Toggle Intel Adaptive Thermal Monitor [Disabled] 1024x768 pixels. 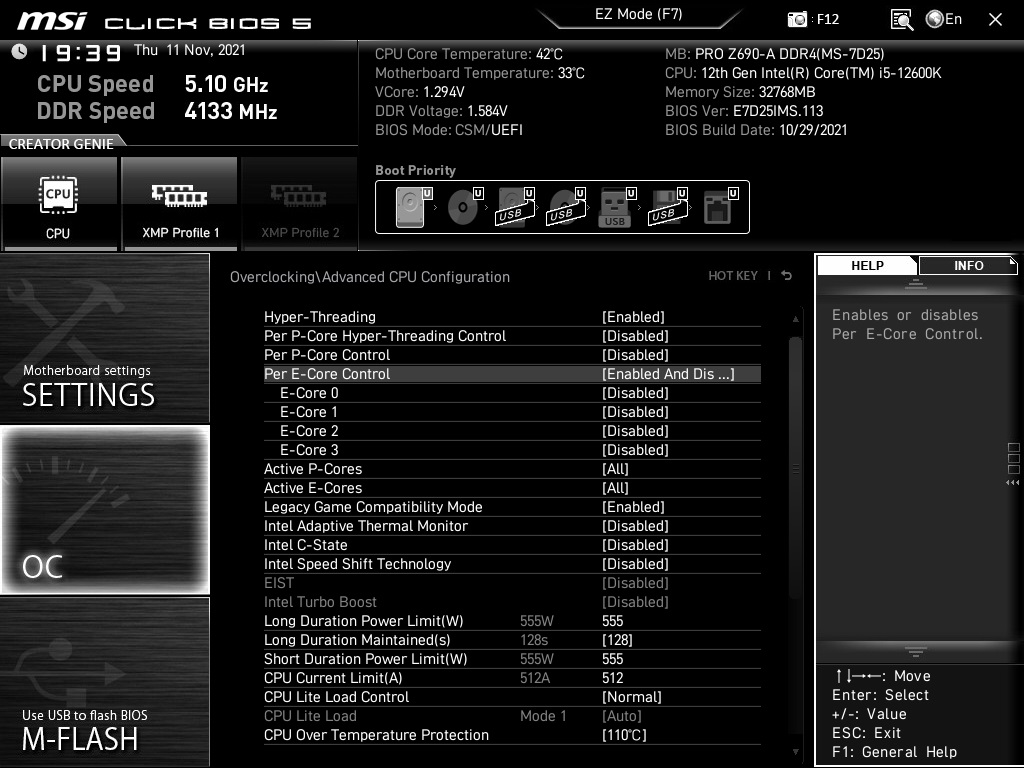click(635, 526)
